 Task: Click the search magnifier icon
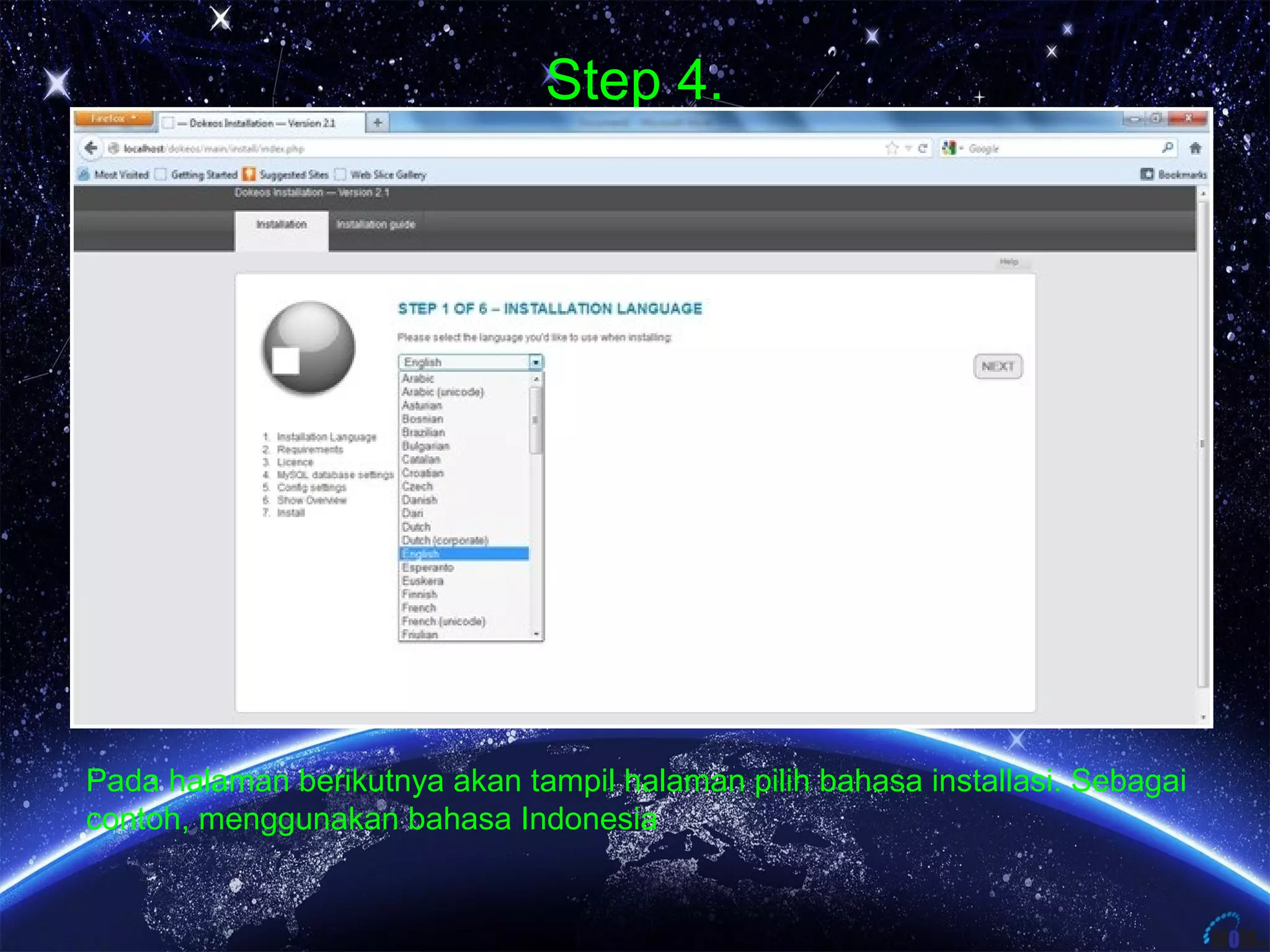pyautogui.click(x=1167, y=148)
